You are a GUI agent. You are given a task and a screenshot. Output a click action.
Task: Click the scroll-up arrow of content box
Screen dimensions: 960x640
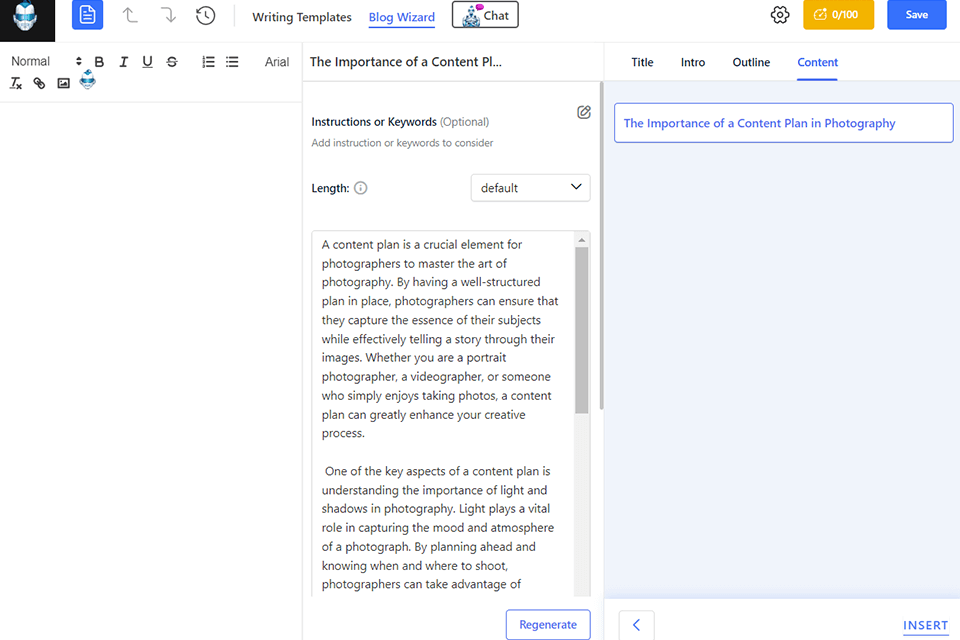pos(582,240)
